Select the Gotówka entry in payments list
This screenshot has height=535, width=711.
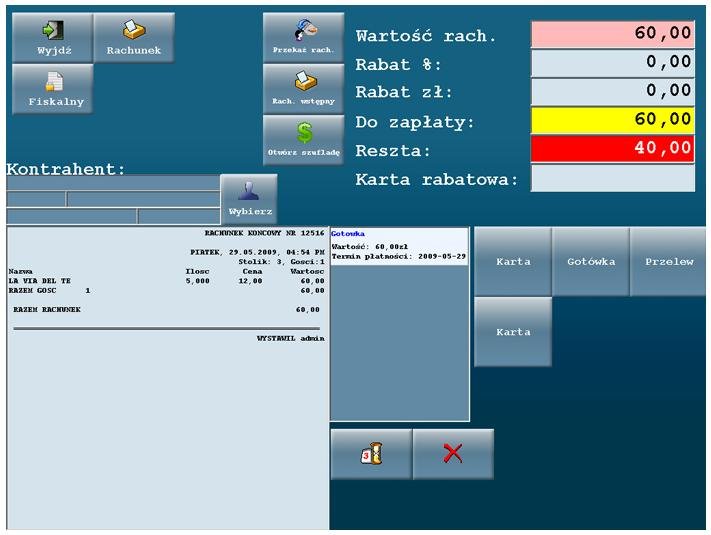click(x=349, y=233)
